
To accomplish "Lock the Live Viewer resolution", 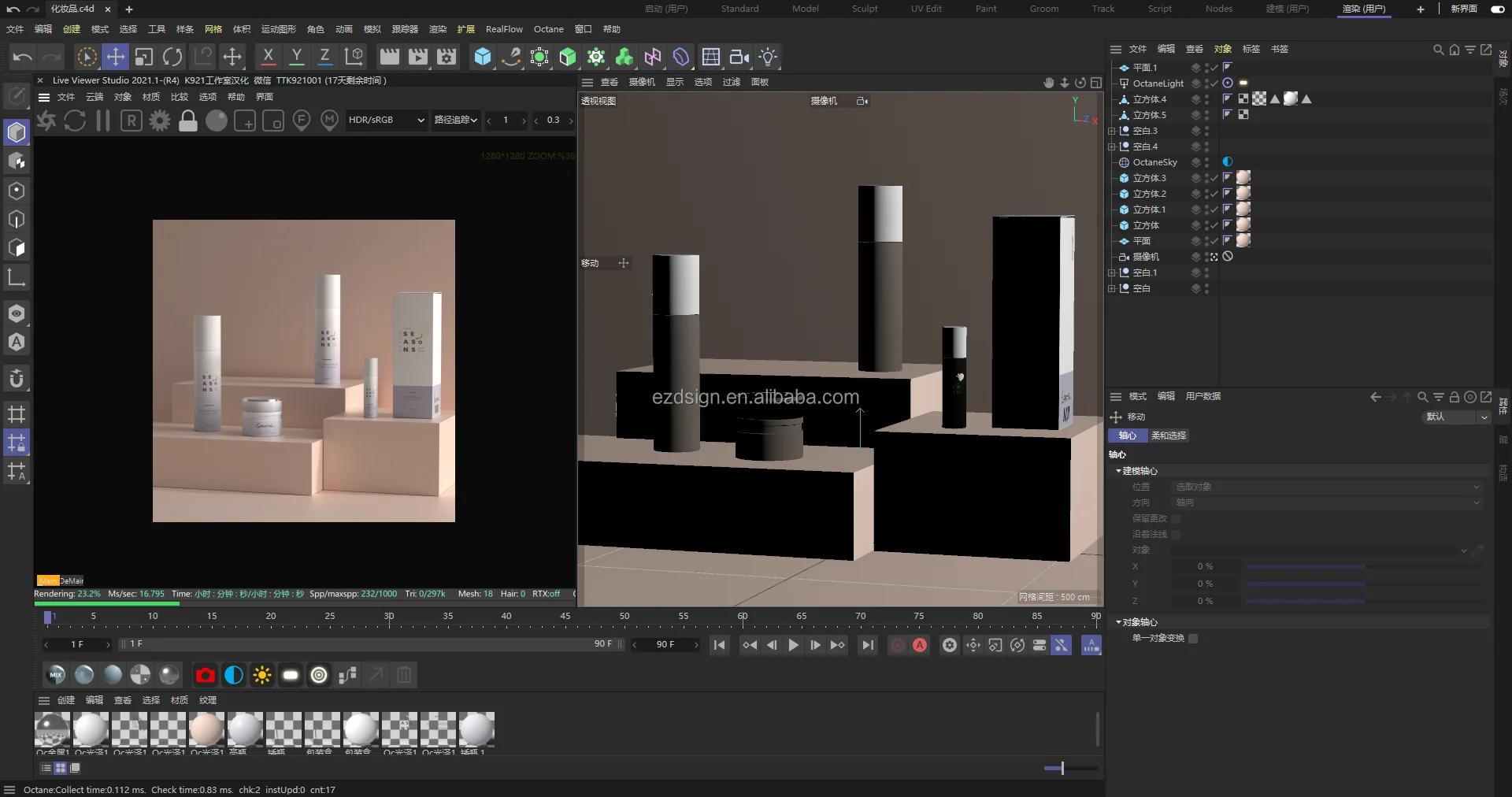I will [x=188, y=120].
